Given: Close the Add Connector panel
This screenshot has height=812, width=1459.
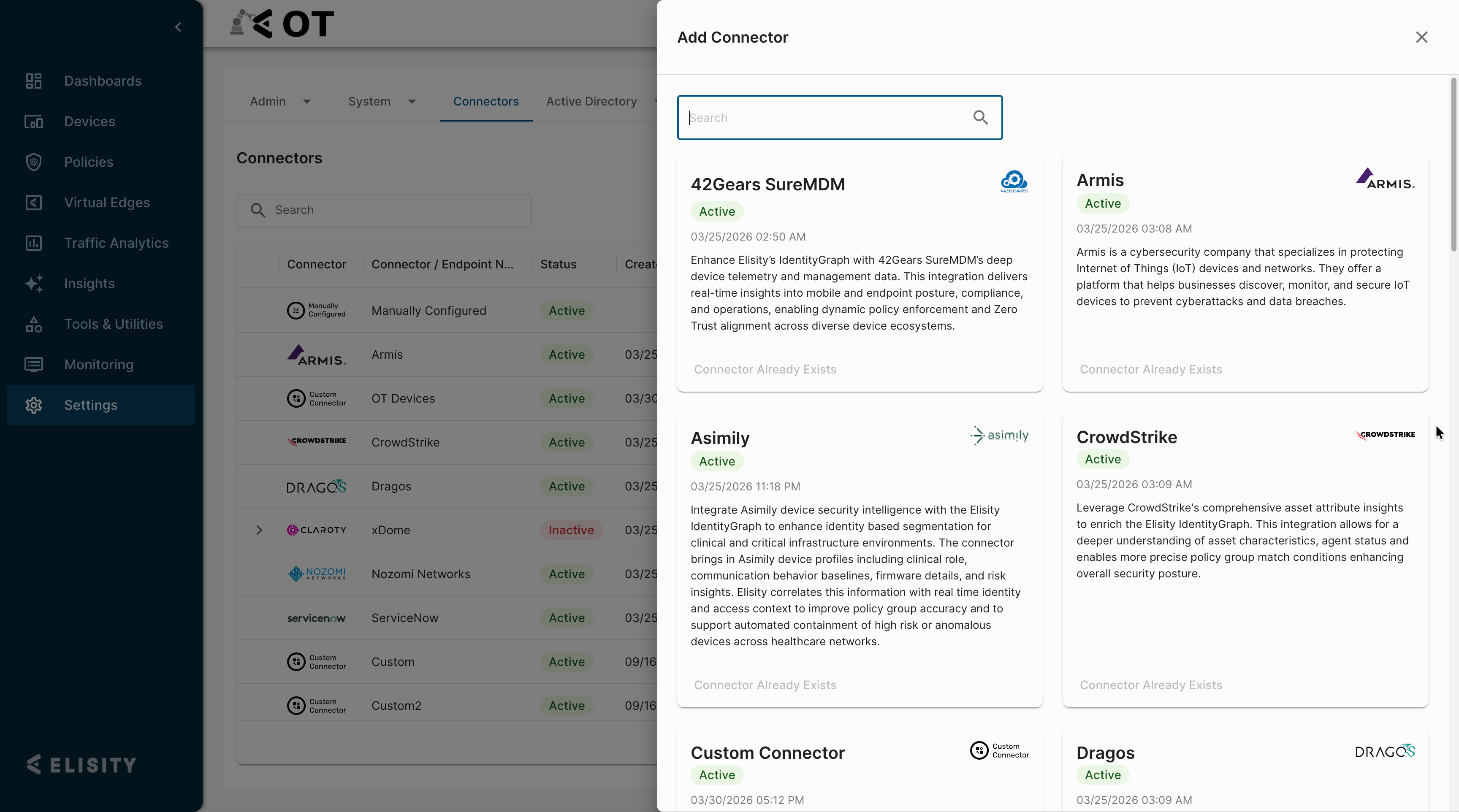Looking at the screenshot, I should (x=1421, y=38).
